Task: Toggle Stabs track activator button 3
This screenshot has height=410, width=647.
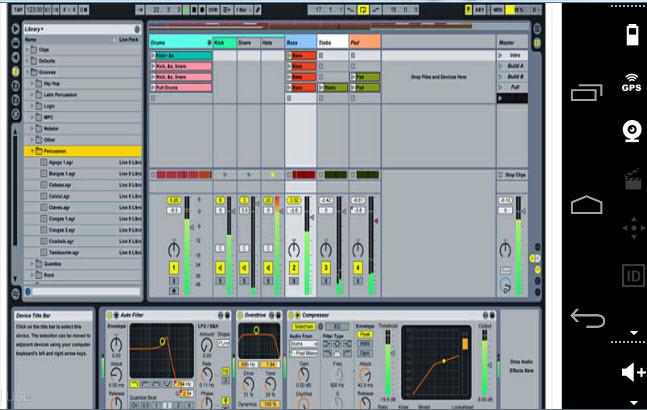Action: [326, 268]
